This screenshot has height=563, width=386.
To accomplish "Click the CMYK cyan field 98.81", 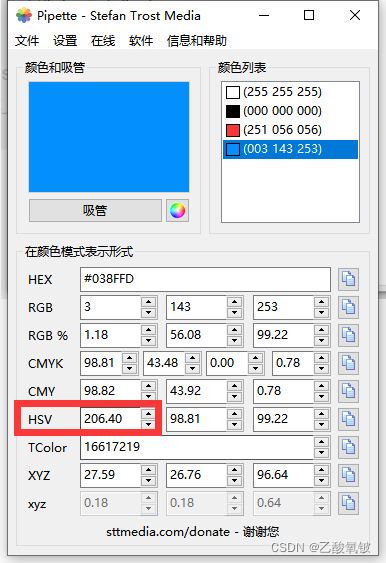I will tap(101, 363).
